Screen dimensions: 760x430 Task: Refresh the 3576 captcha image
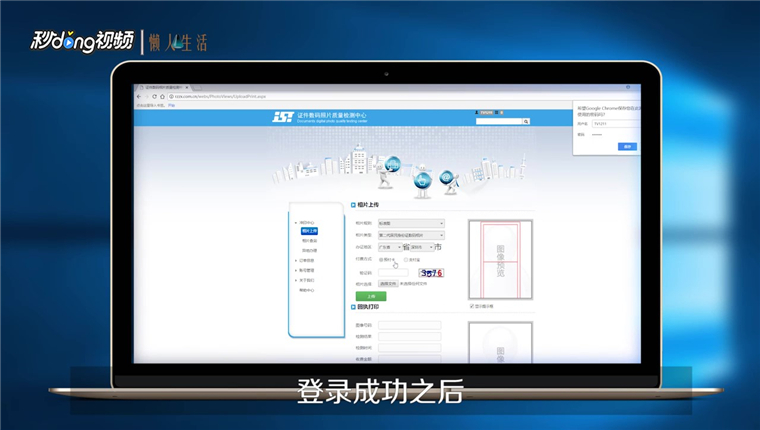[431, 273]
